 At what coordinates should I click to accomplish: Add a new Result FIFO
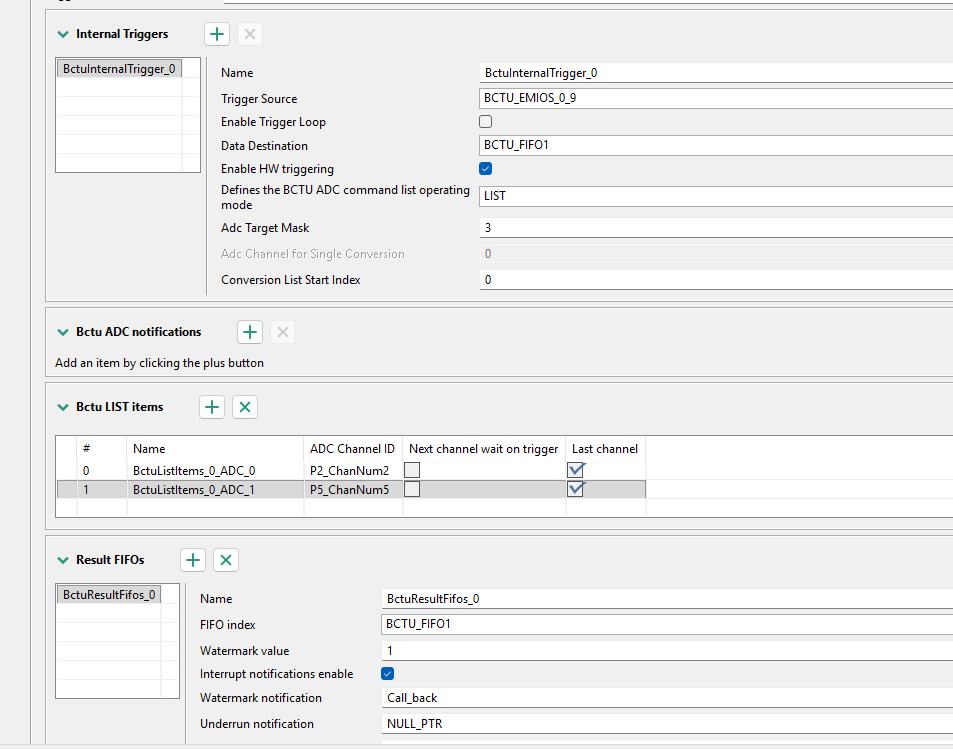click(x=193, y=560)
